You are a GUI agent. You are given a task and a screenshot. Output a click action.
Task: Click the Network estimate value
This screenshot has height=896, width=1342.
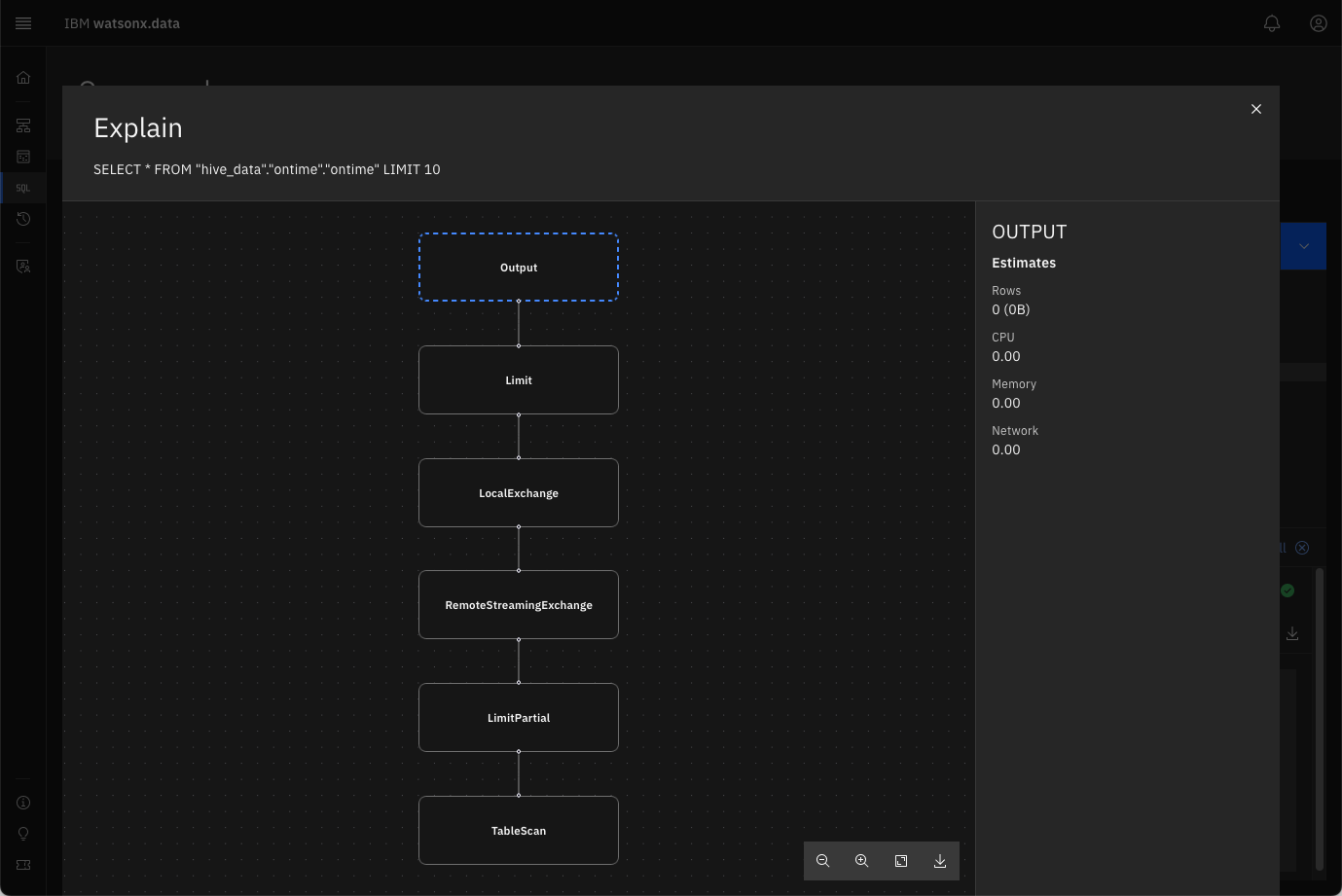1006,449
